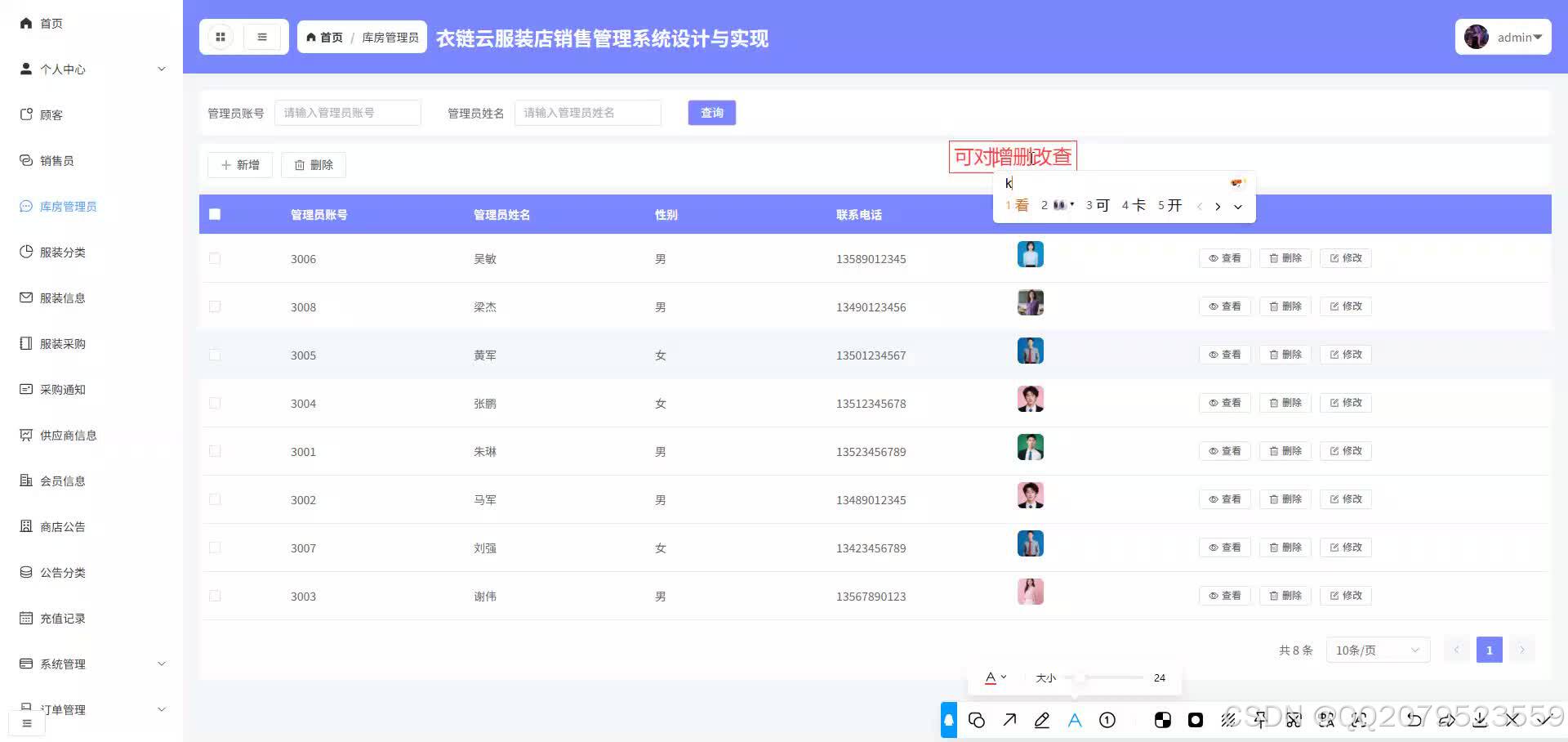Click the 删除 button above table

(314, 165)
